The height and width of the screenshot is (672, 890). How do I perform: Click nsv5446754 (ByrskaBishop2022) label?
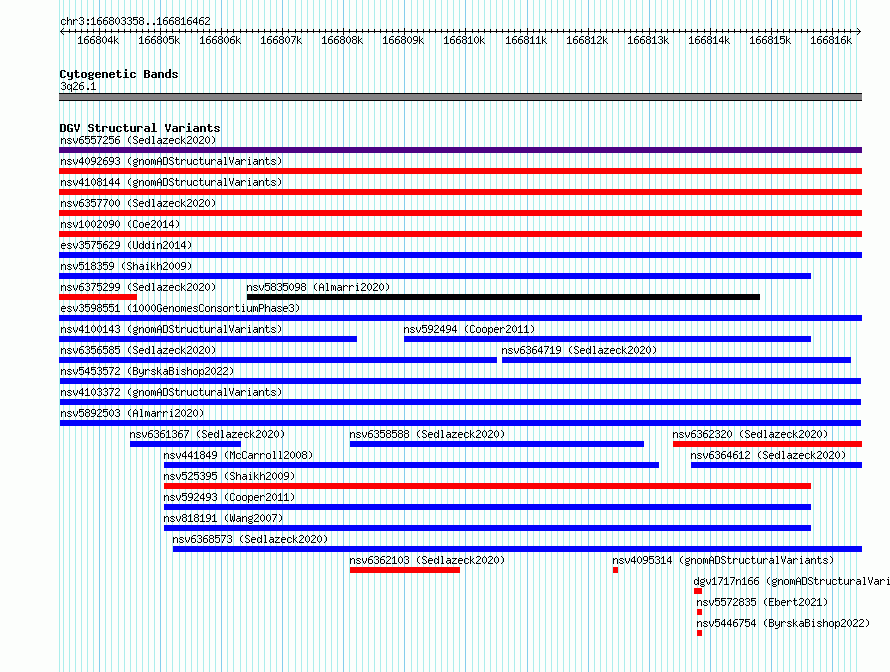(783, 623)
